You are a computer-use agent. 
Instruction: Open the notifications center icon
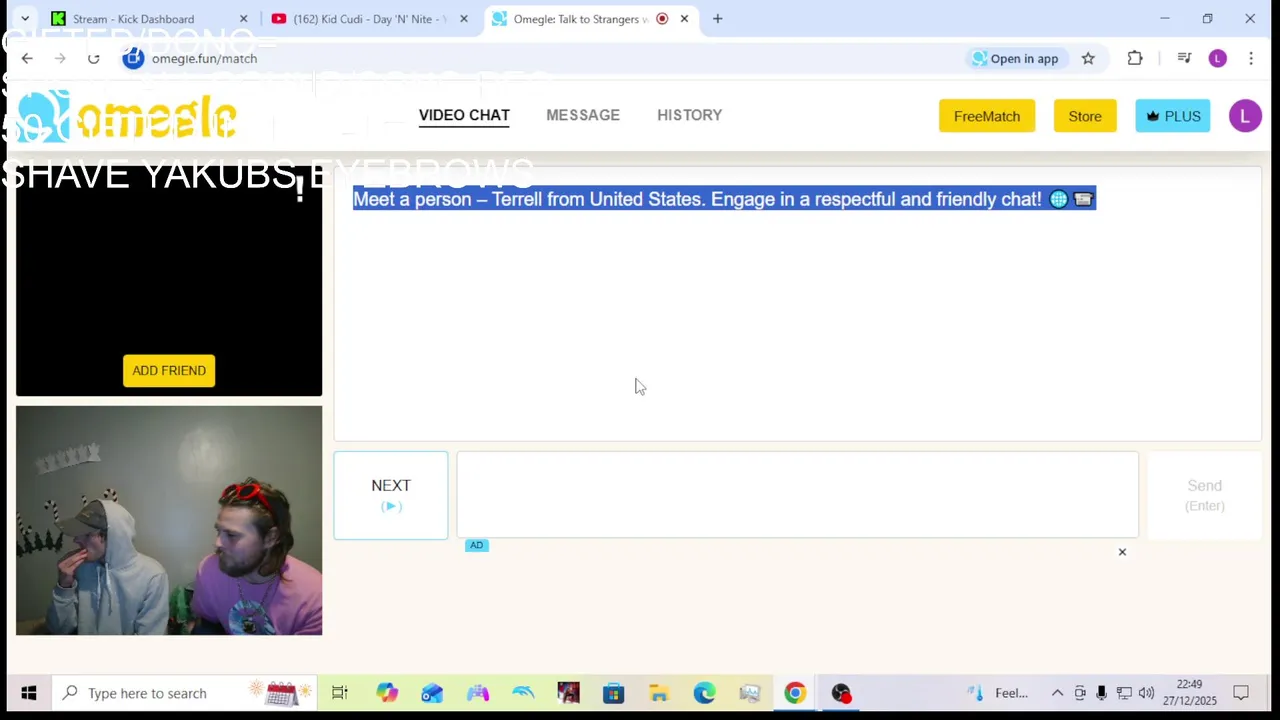pyautogui.click(x=1241, y=693)
